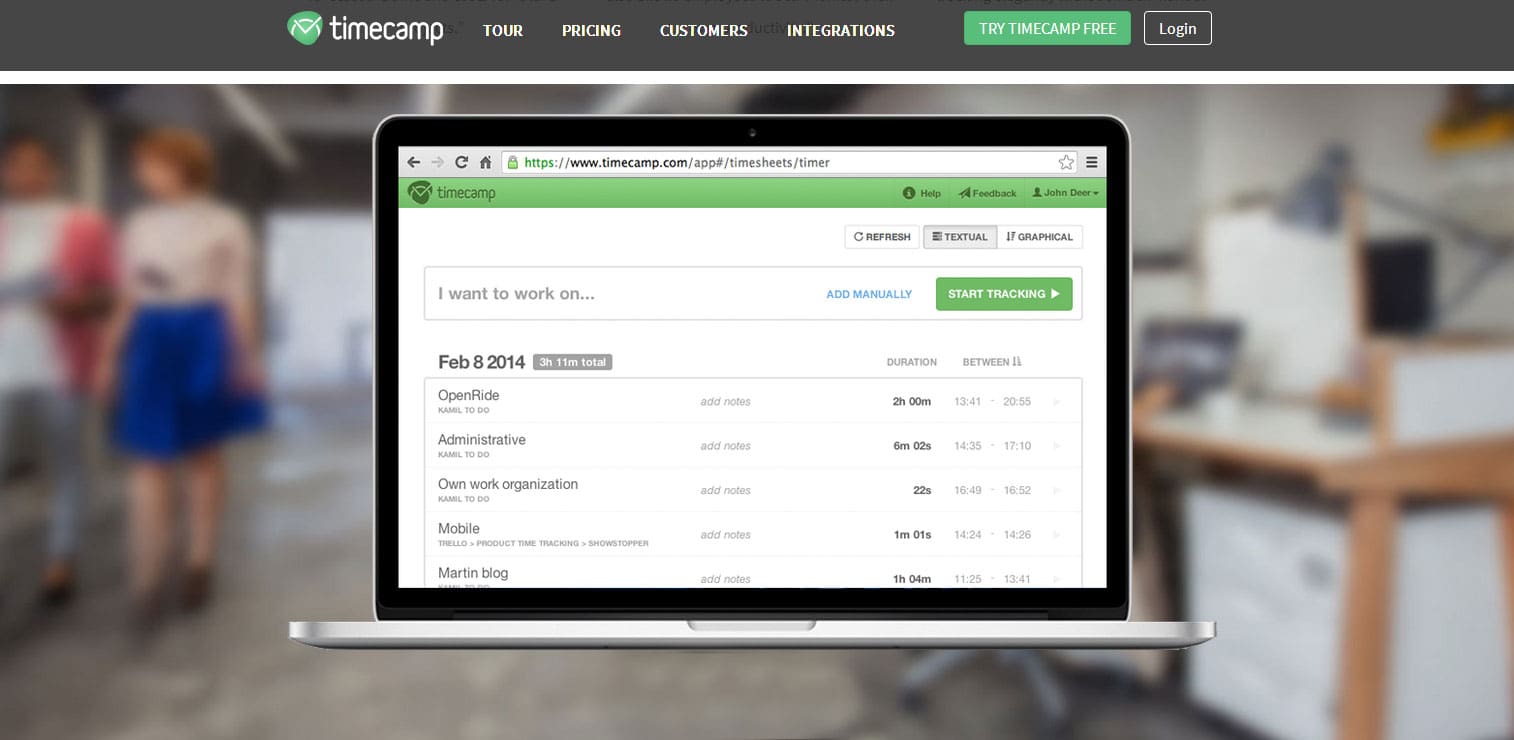The width and height of the screenshot is (1514, 740).
Task: Go to the Integrations page
Action: [x=840, y=31]
